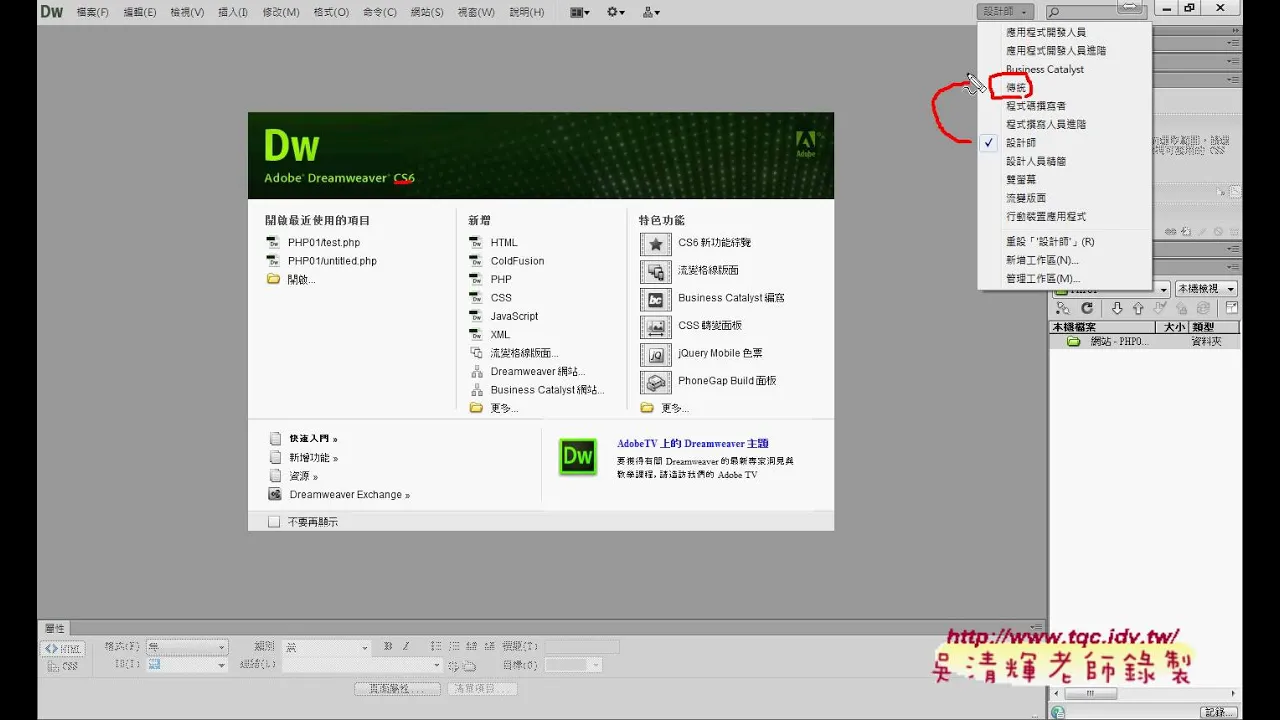Image resolution: width=1280 pixels, height=720 pixels.
Task: Click the Business Catalyst 編寫 bc icon
Action: click(x=656, y=299)
